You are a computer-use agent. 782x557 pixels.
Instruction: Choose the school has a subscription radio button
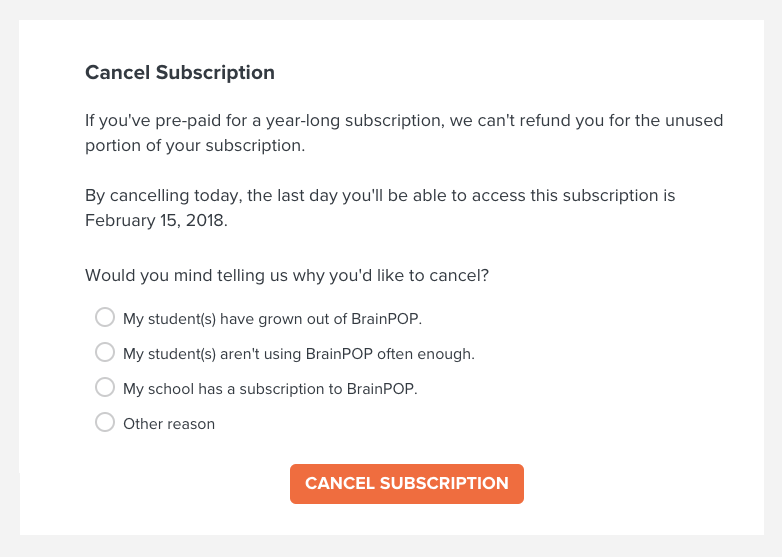tap(105, 387)
